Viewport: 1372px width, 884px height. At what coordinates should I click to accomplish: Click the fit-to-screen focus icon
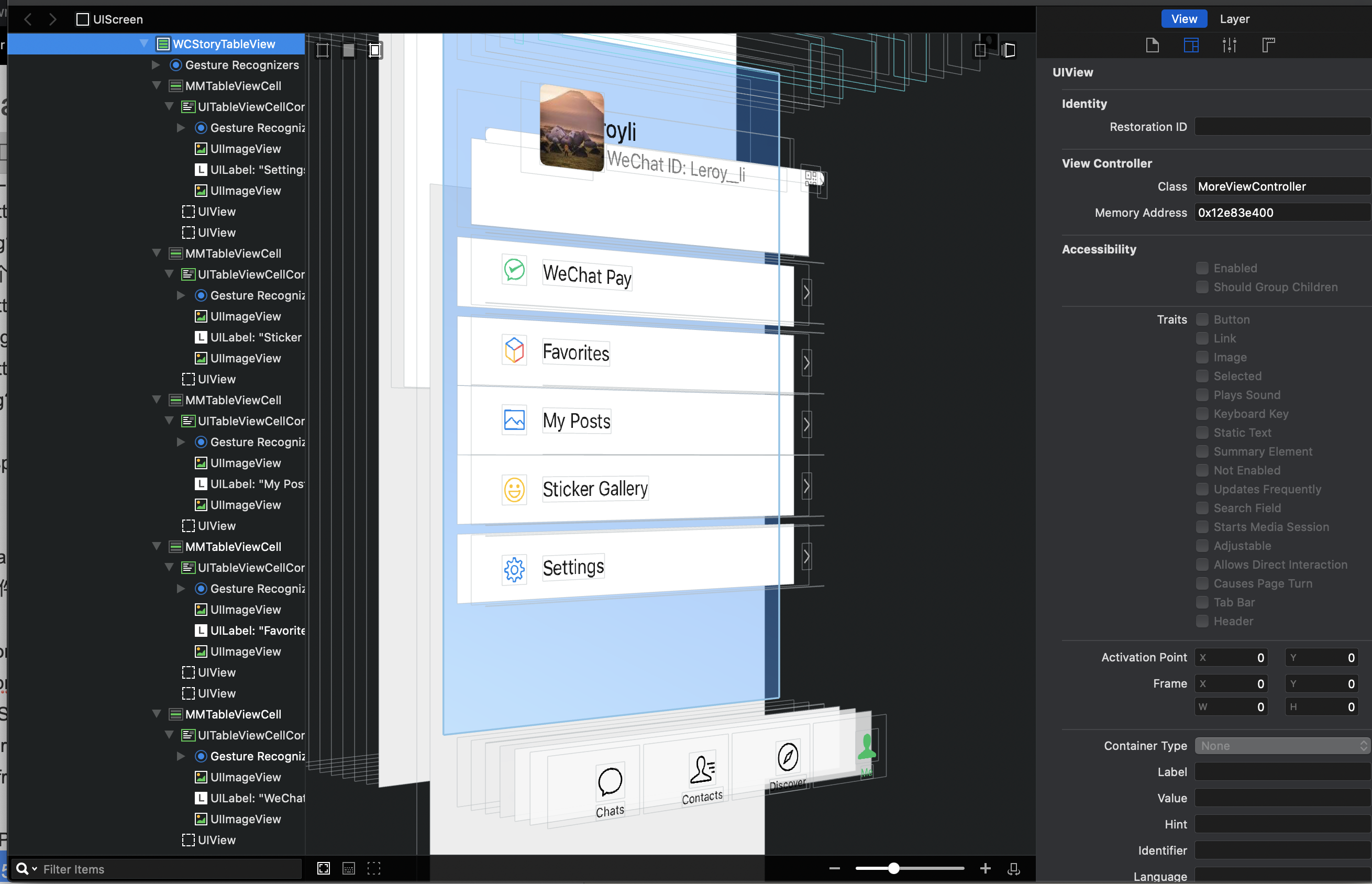click(324, 868)
